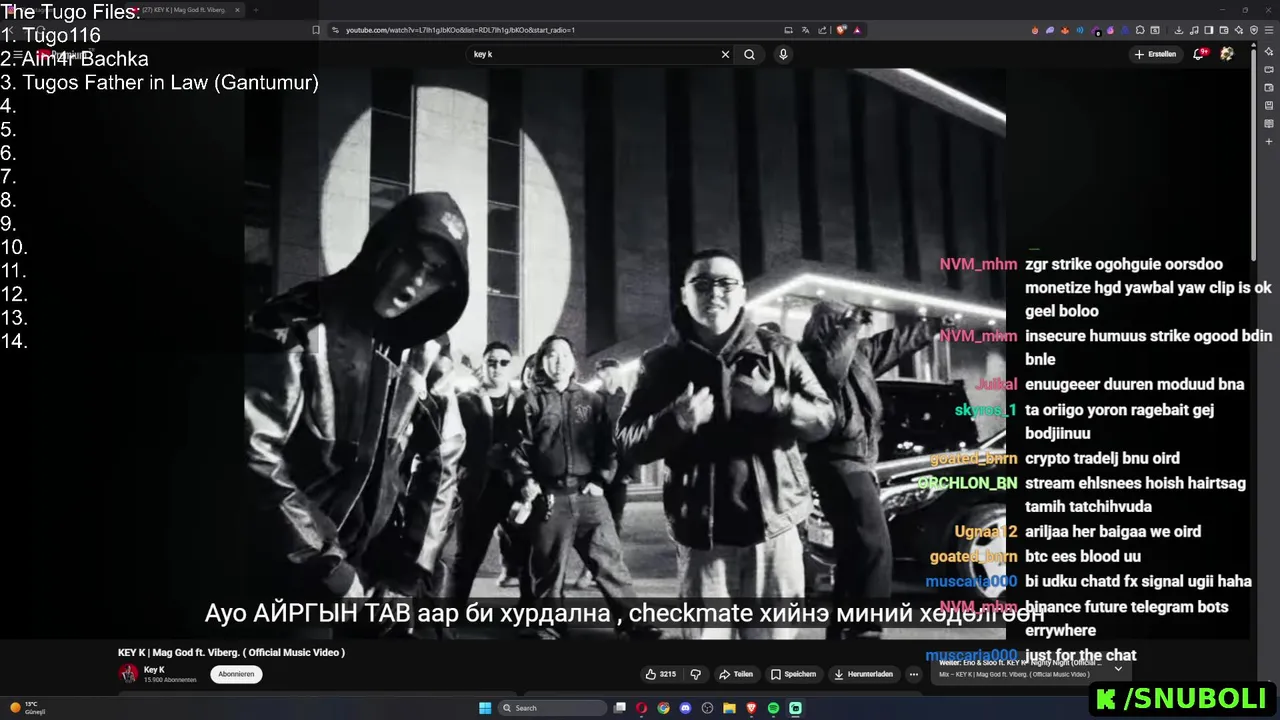Open Brave Rewards triangle icon
The height and width of the screenshot is (720, 1280).
(x=857, y=30)
